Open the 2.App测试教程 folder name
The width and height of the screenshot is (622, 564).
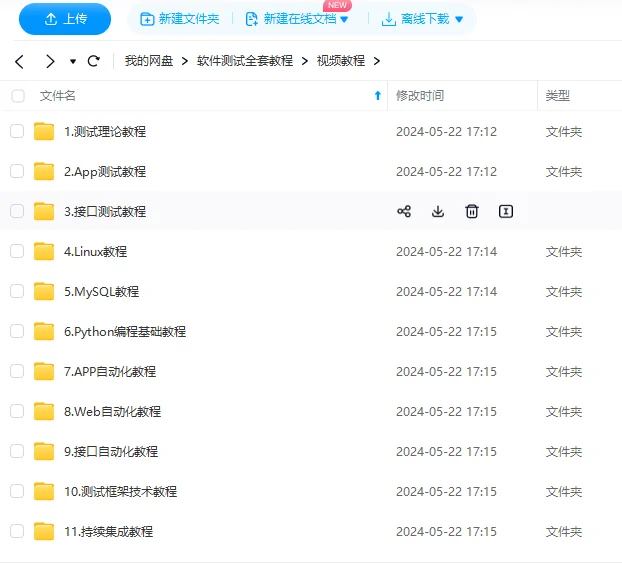point(105,172)
